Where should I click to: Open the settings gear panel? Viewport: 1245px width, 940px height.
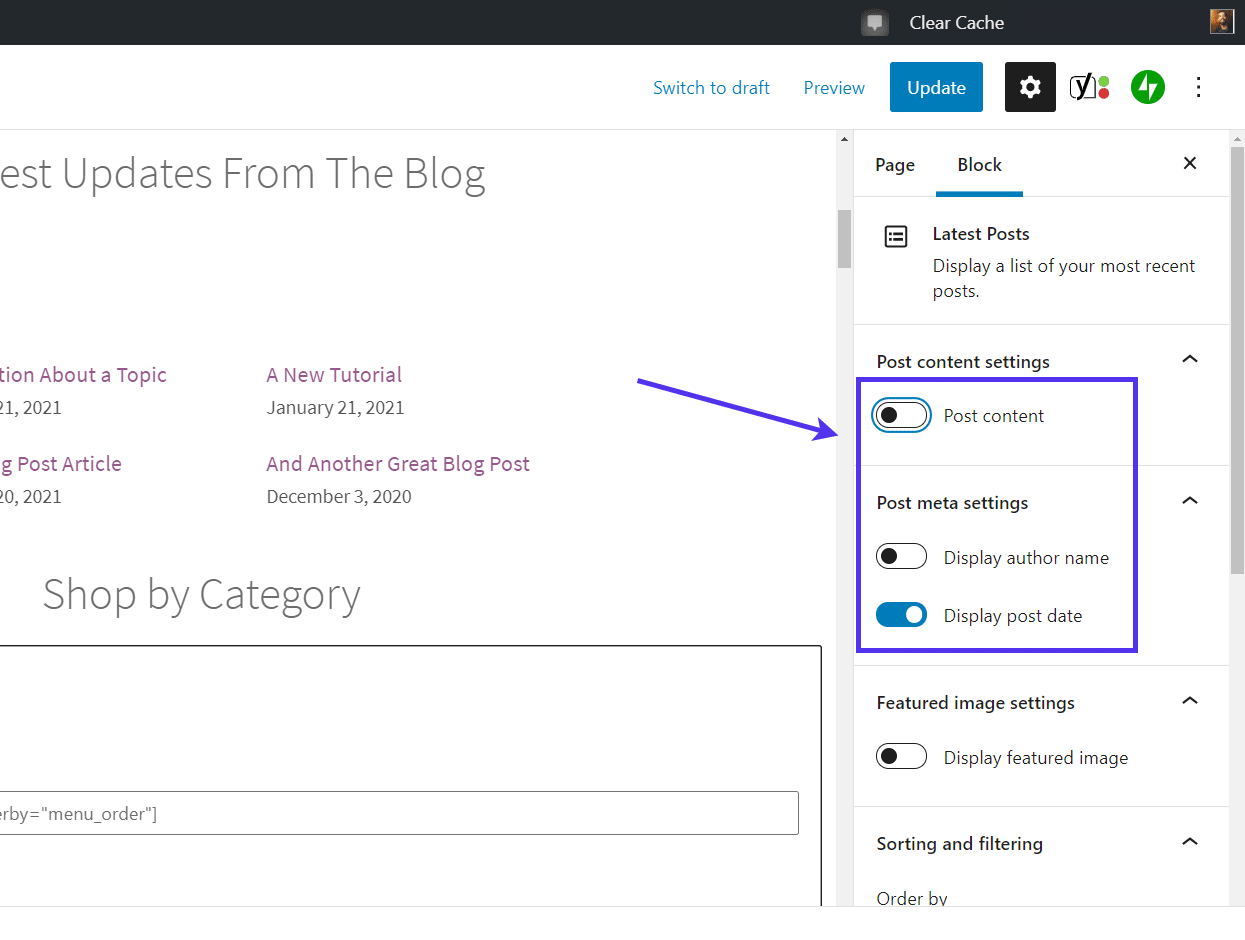tap(1030, 87)
